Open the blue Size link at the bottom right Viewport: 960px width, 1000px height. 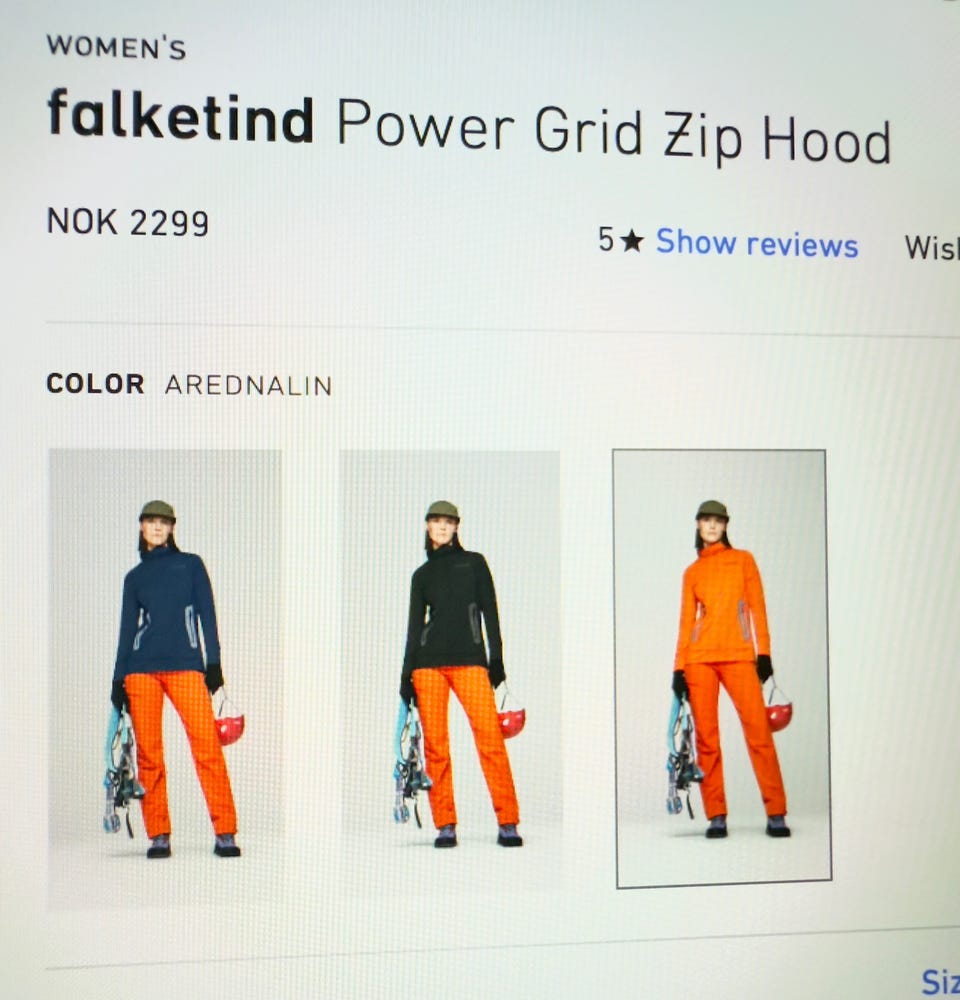click(941, 982)
